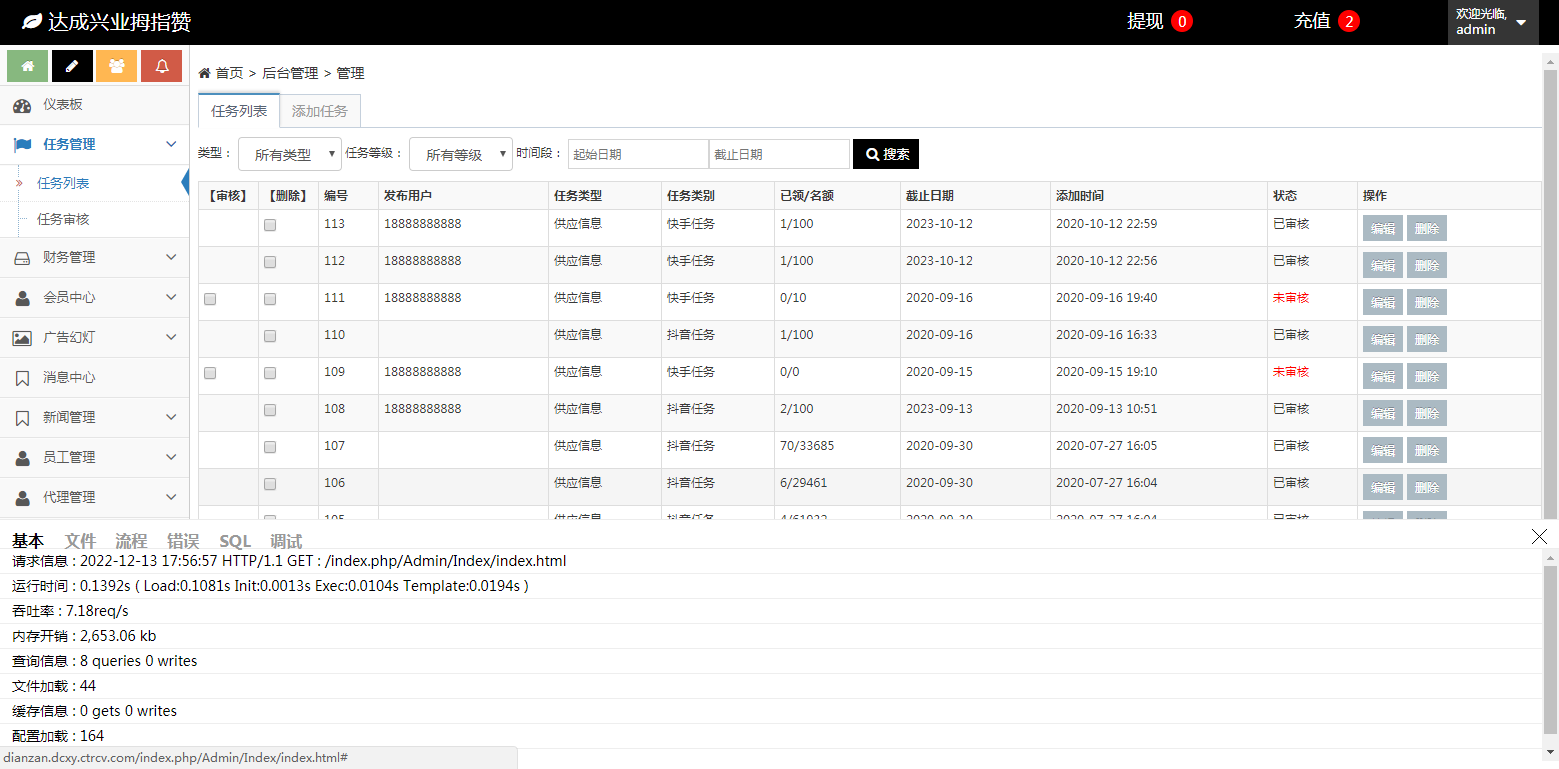Click the red bell notification icon button
Image resolution: width=1559 pixels, height=769 pixels.
coord(161,66)
